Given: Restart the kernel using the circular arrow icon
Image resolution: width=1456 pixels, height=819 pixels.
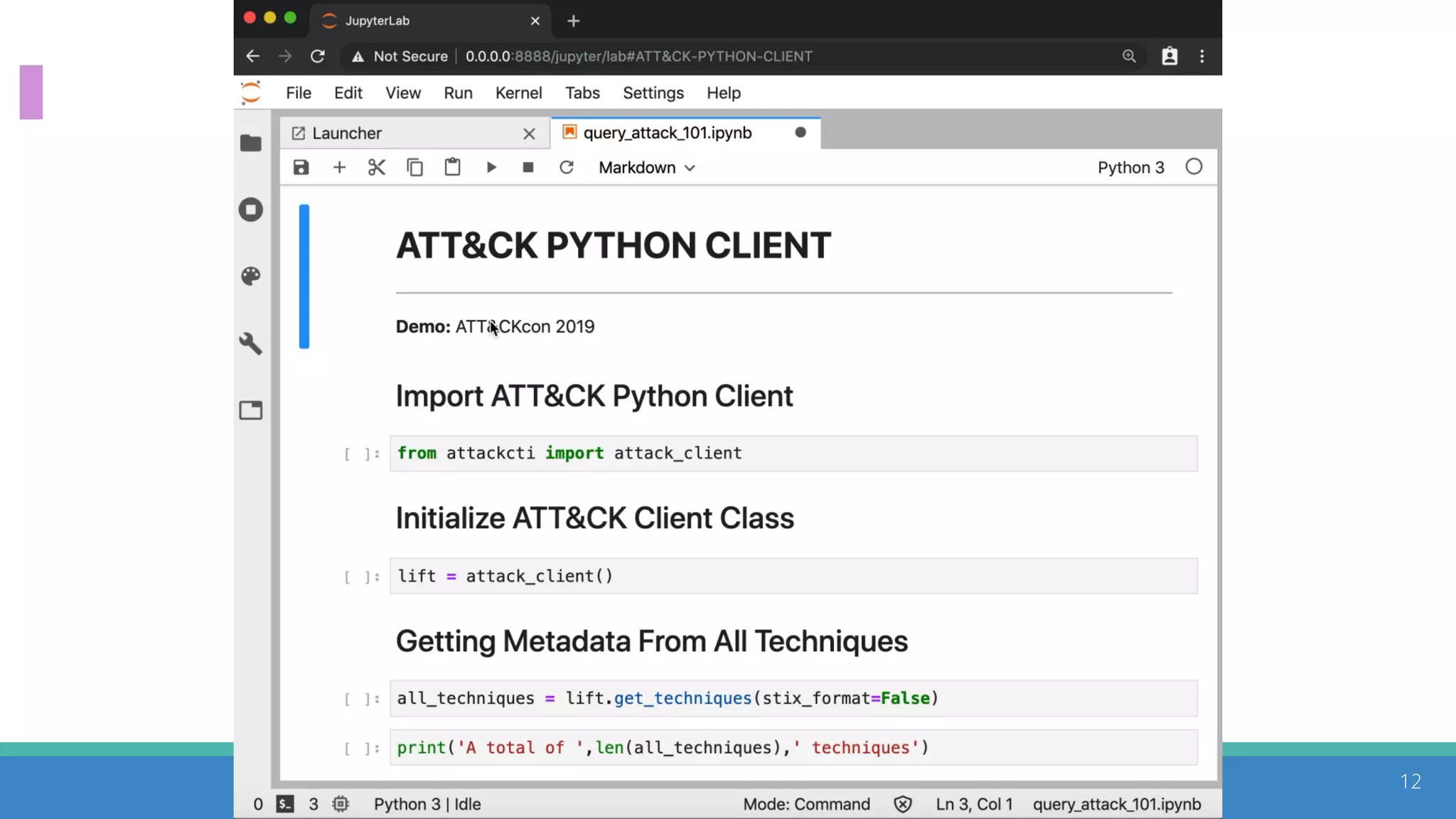Looking at the screenshot, I should tap(566, 168).
